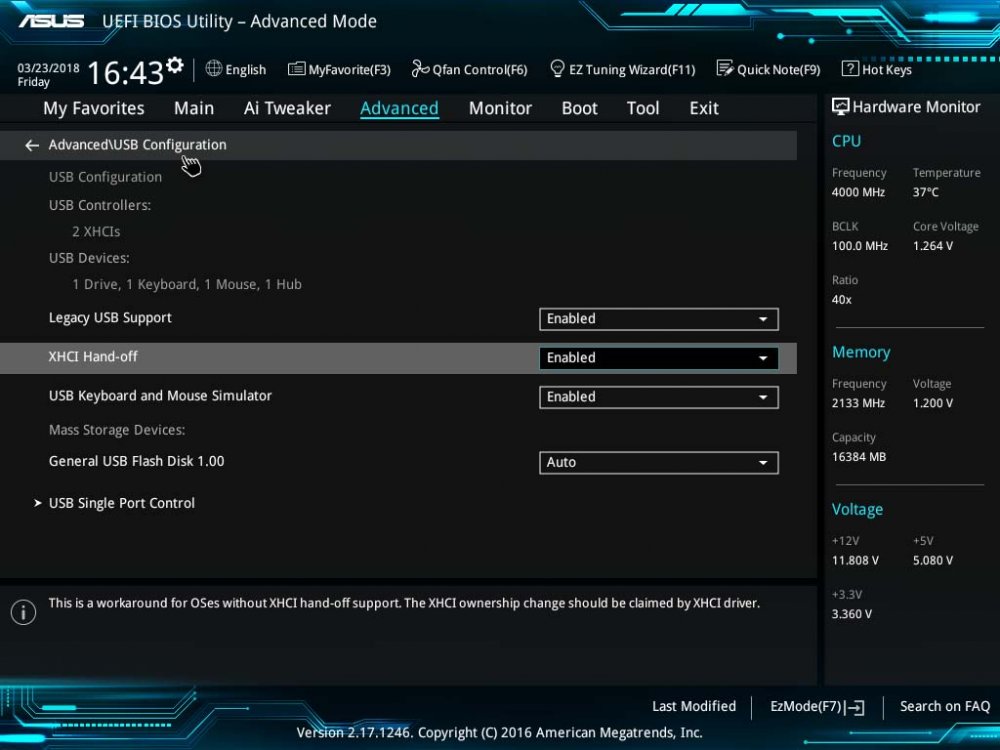This screenshot has height=750, width=1000.
Task: Click the 2 XHCIs text
Action: (x=96, y=232)
